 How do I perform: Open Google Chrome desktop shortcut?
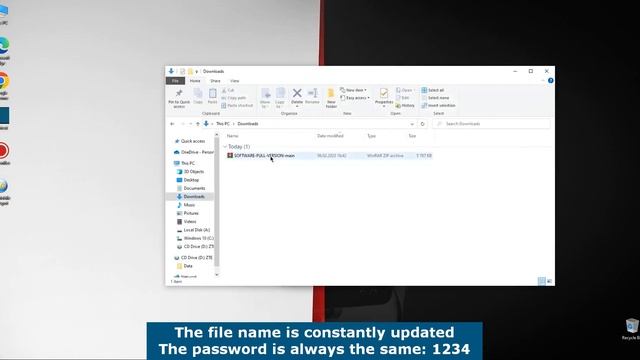[4, 86]
